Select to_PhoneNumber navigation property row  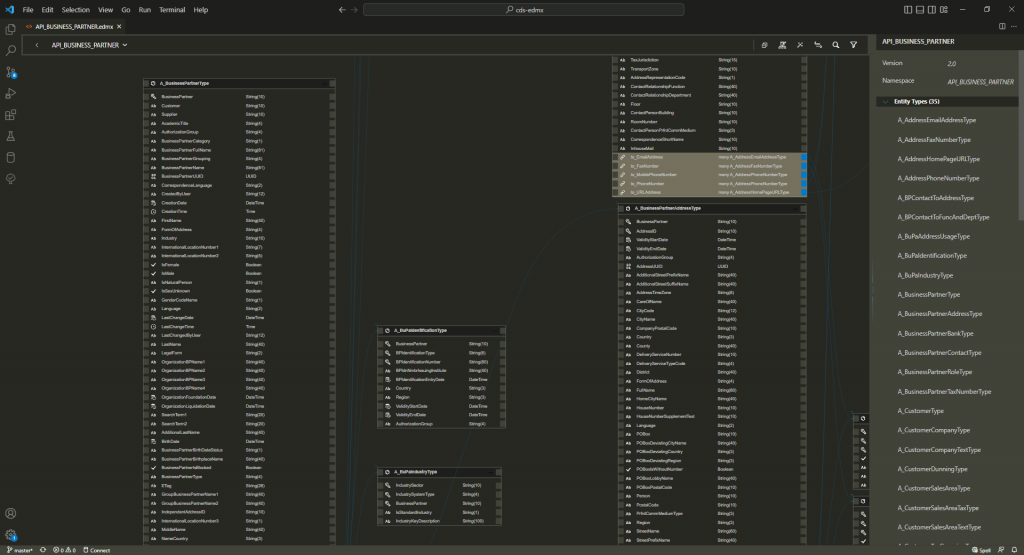click(709, 183)
